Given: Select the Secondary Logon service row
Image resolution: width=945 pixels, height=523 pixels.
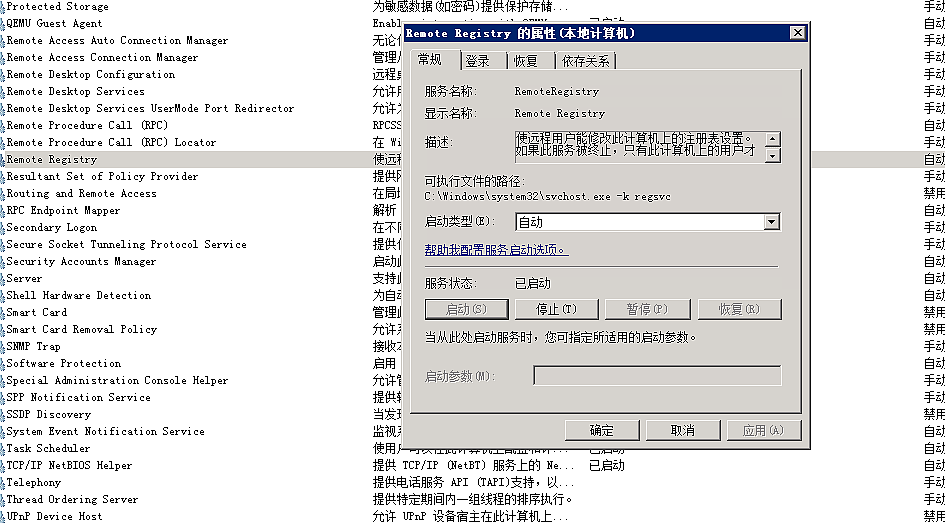Looking at the screenshot, I should click(x=52, y=228).
